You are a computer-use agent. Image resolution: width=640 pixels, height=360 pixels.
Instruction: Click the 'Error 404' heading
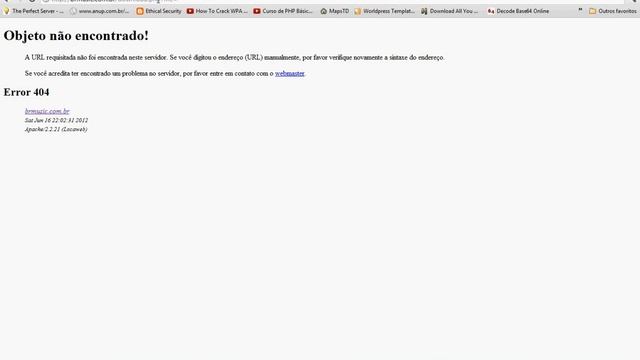tap(27, 92)
